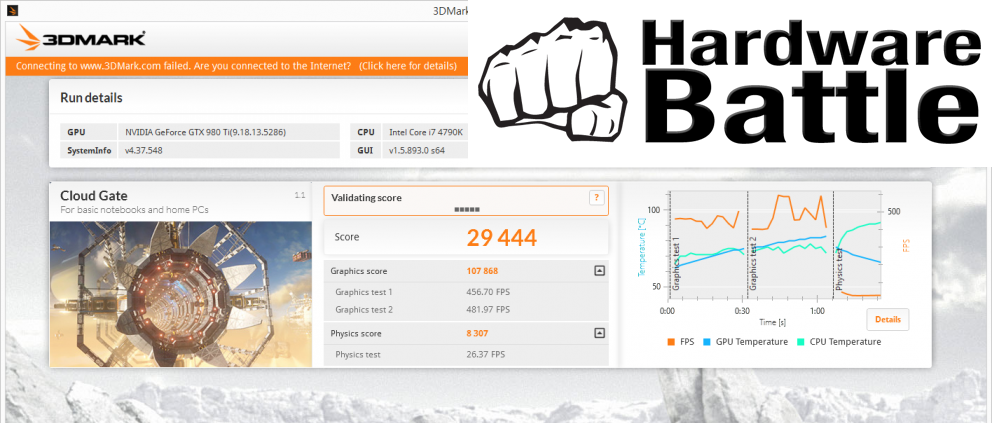The width and height of the screenshot is (992, 423).
Task: Click the blue GPU Temperature legend square
Action: coord(708,342)
